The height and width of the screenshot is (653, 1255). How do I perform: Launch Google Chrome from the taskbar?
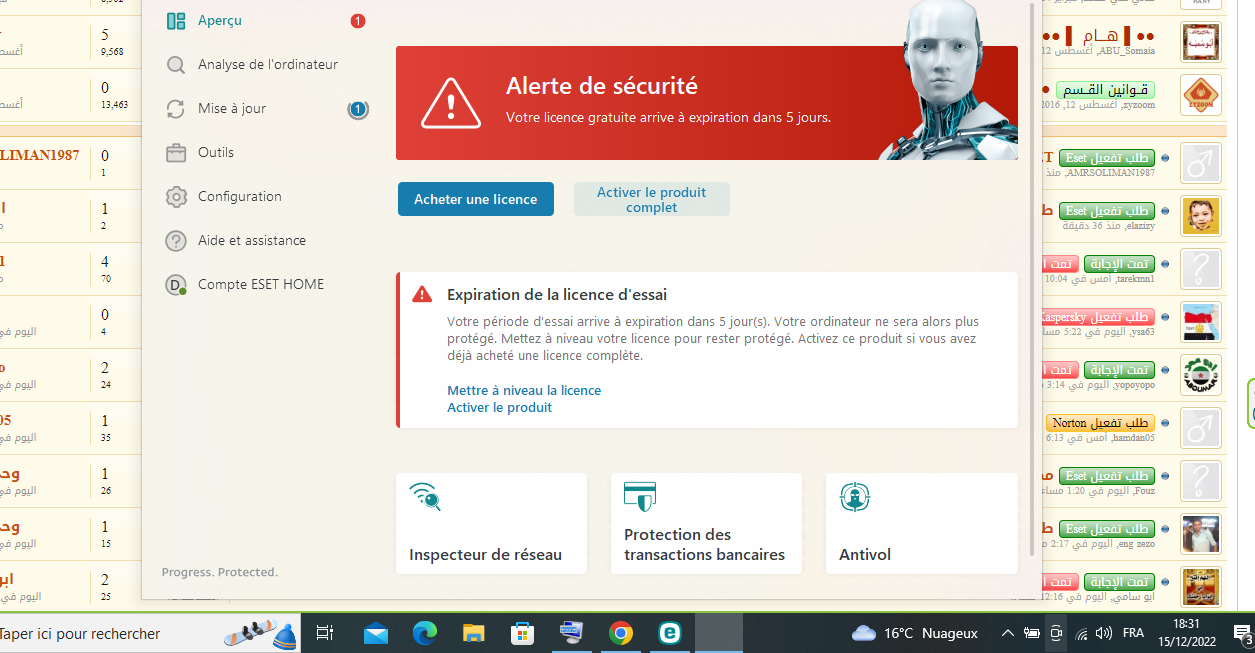point(621,633)
